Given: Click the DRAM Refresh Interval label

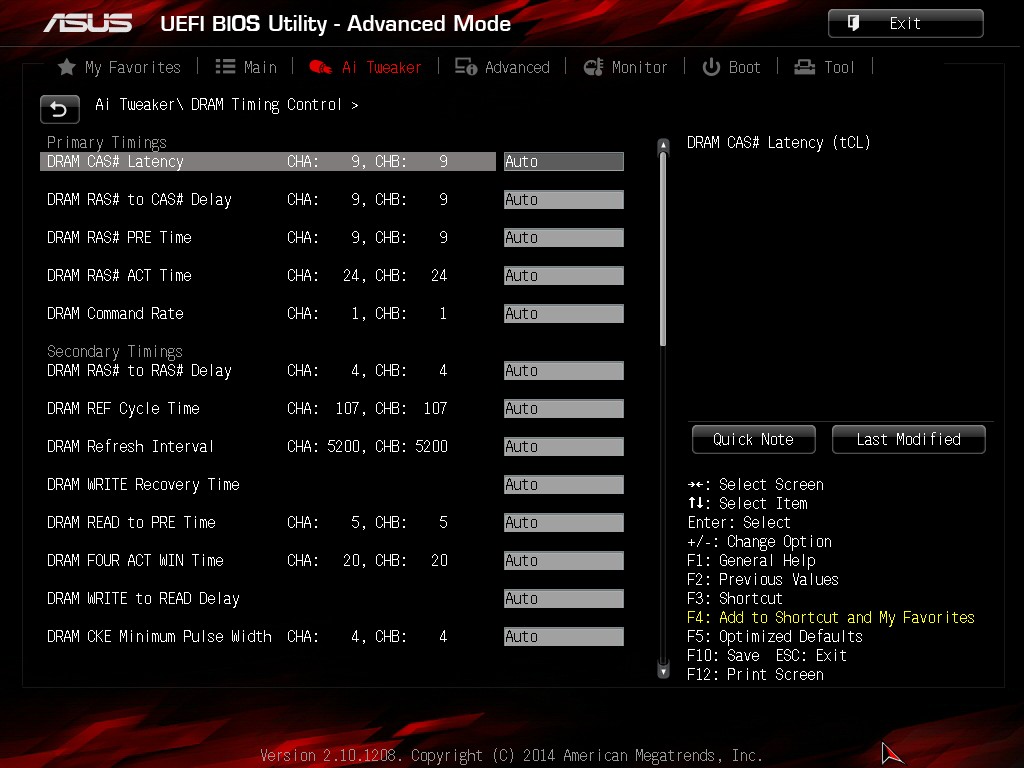Looking at the screenshot, I should (130, 447).
